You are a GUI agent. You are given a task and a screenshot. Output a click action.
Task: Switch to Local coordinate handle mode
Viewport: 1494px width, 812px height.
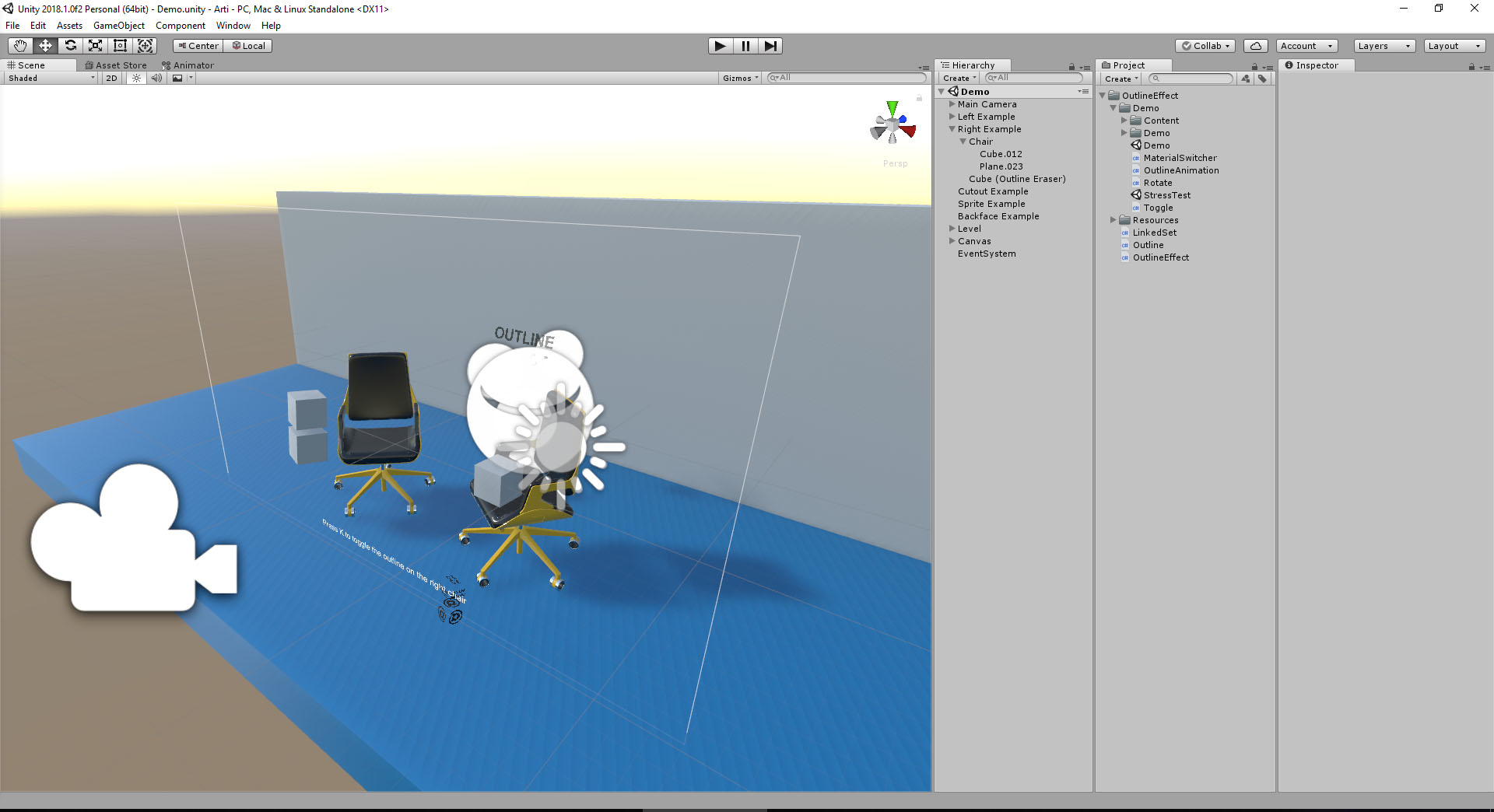tap(247, 46)
